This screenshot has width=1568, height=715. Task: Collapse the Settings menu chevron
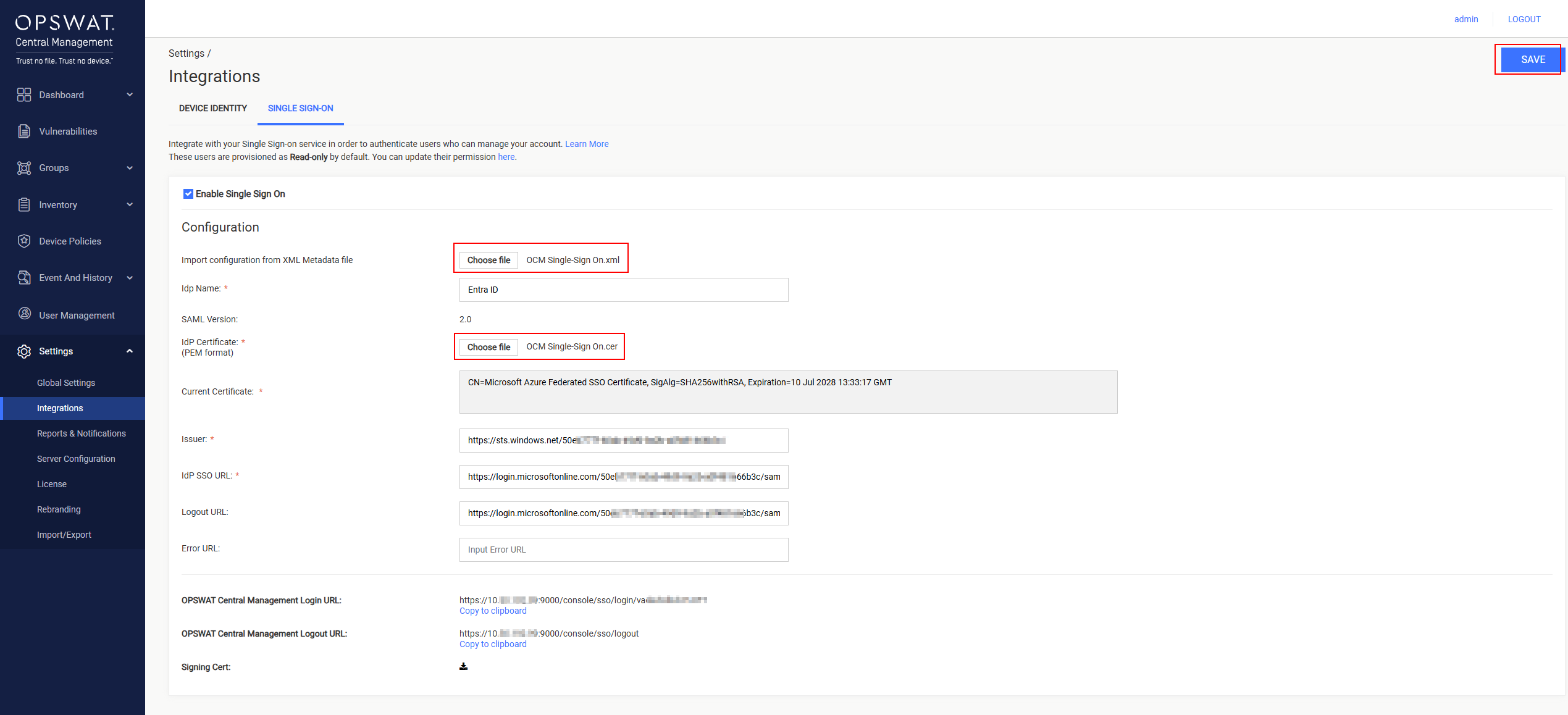point(130,351)
